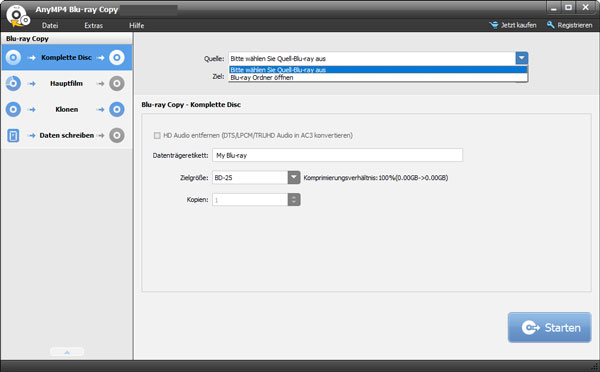Click the Registrieren key icon
Screen dimensions: 600x372
[x=551, y=25]
